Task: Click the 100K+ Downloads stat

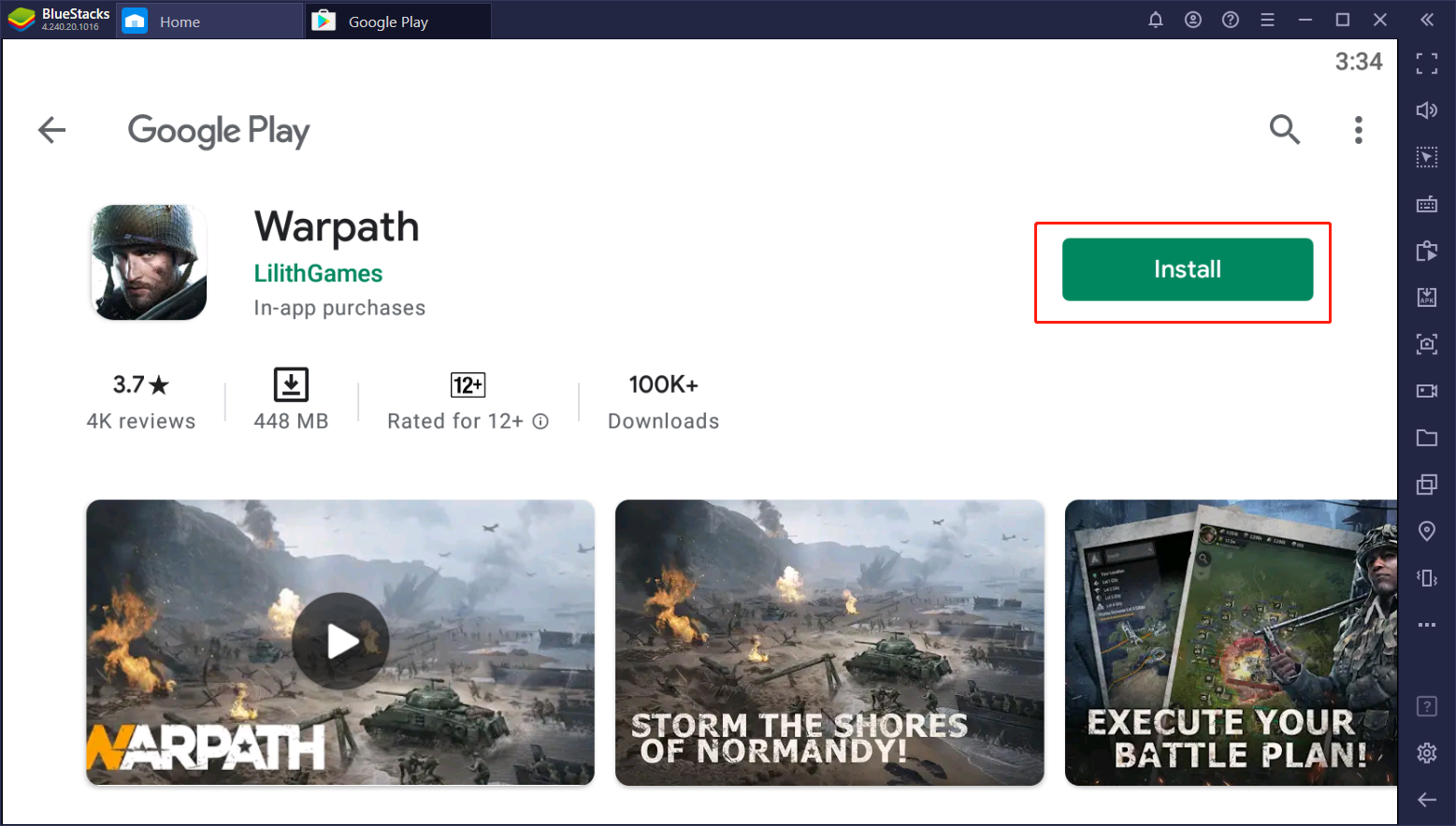Action: click(x=663, y=402)
